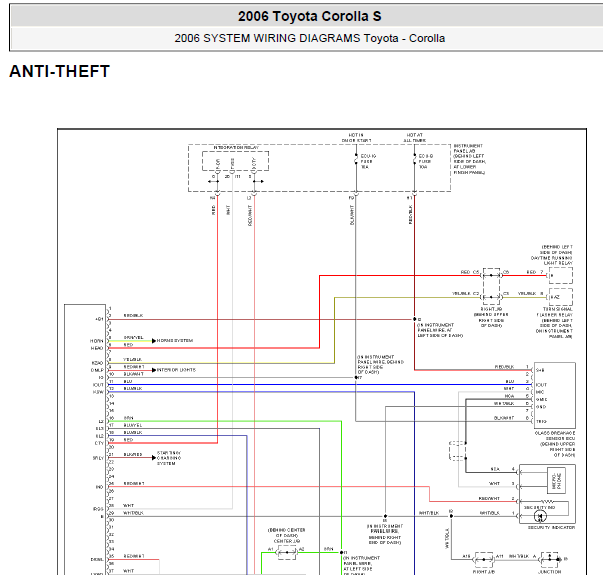Click the SRLY pin label on left connector
603x575 pixels.
click(x=98, y=458)
